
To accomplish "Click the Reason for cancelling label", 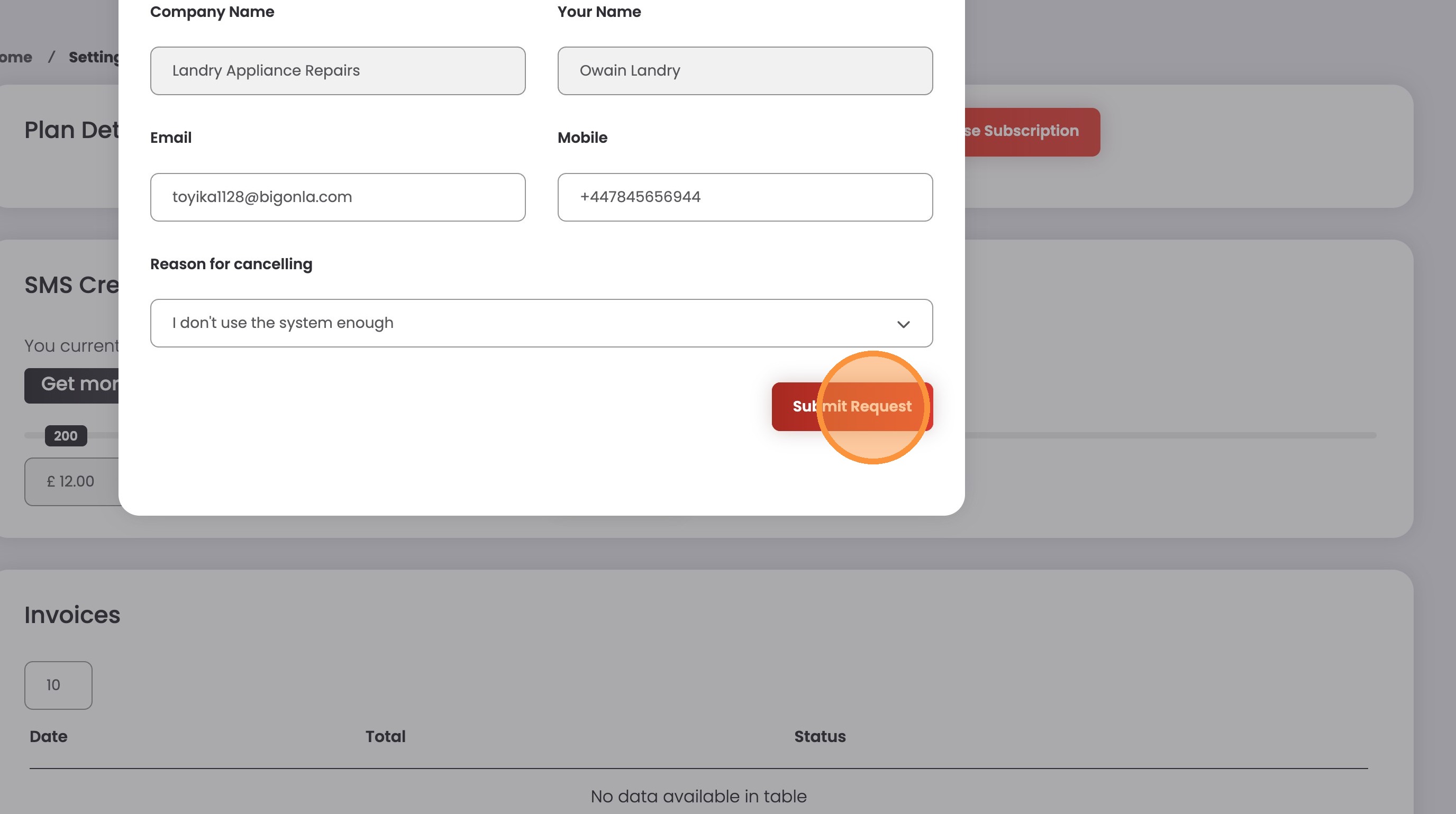I will [231, 264].
